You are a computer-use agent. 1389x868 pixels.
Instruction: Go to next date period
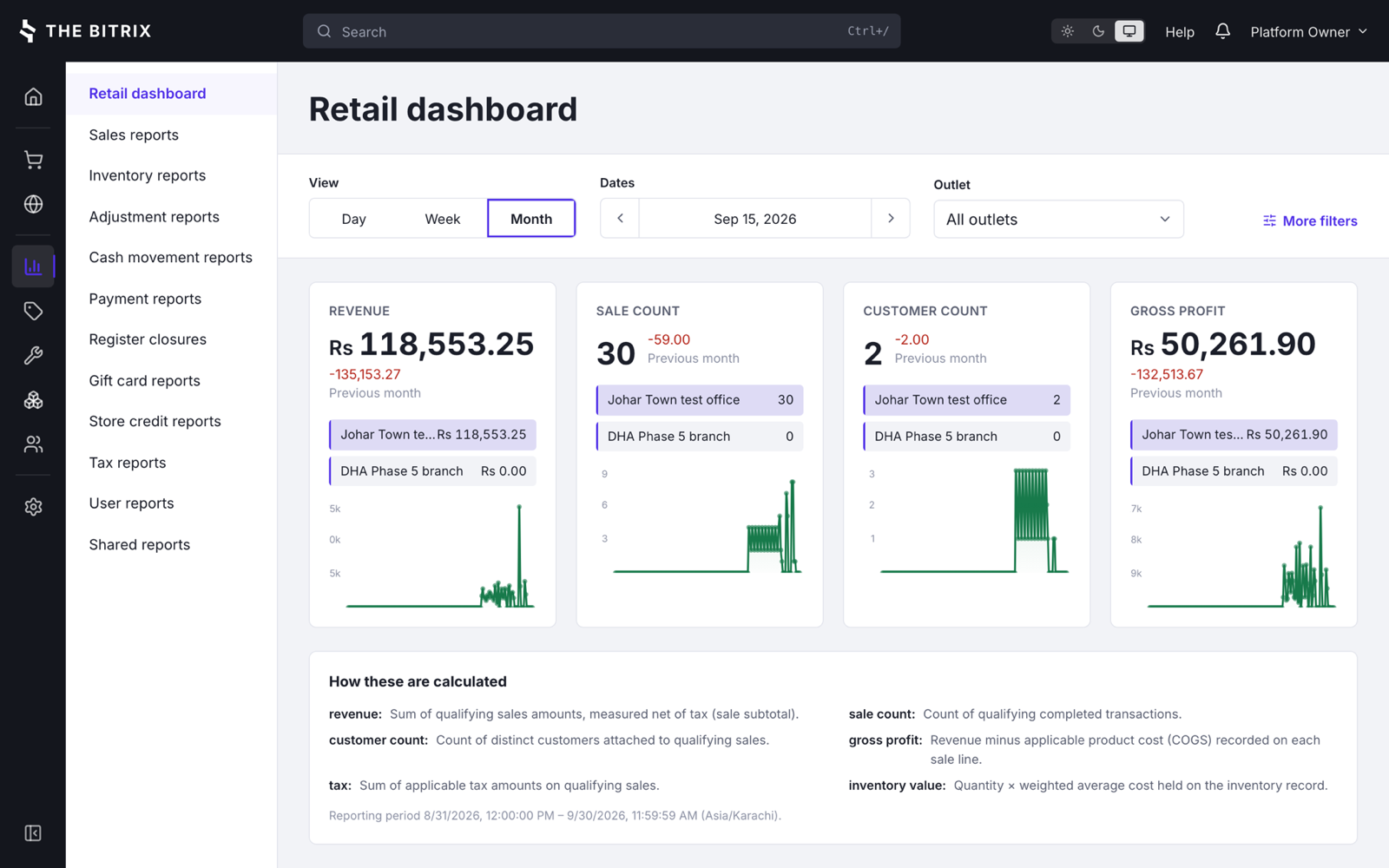tap(891, 219)
